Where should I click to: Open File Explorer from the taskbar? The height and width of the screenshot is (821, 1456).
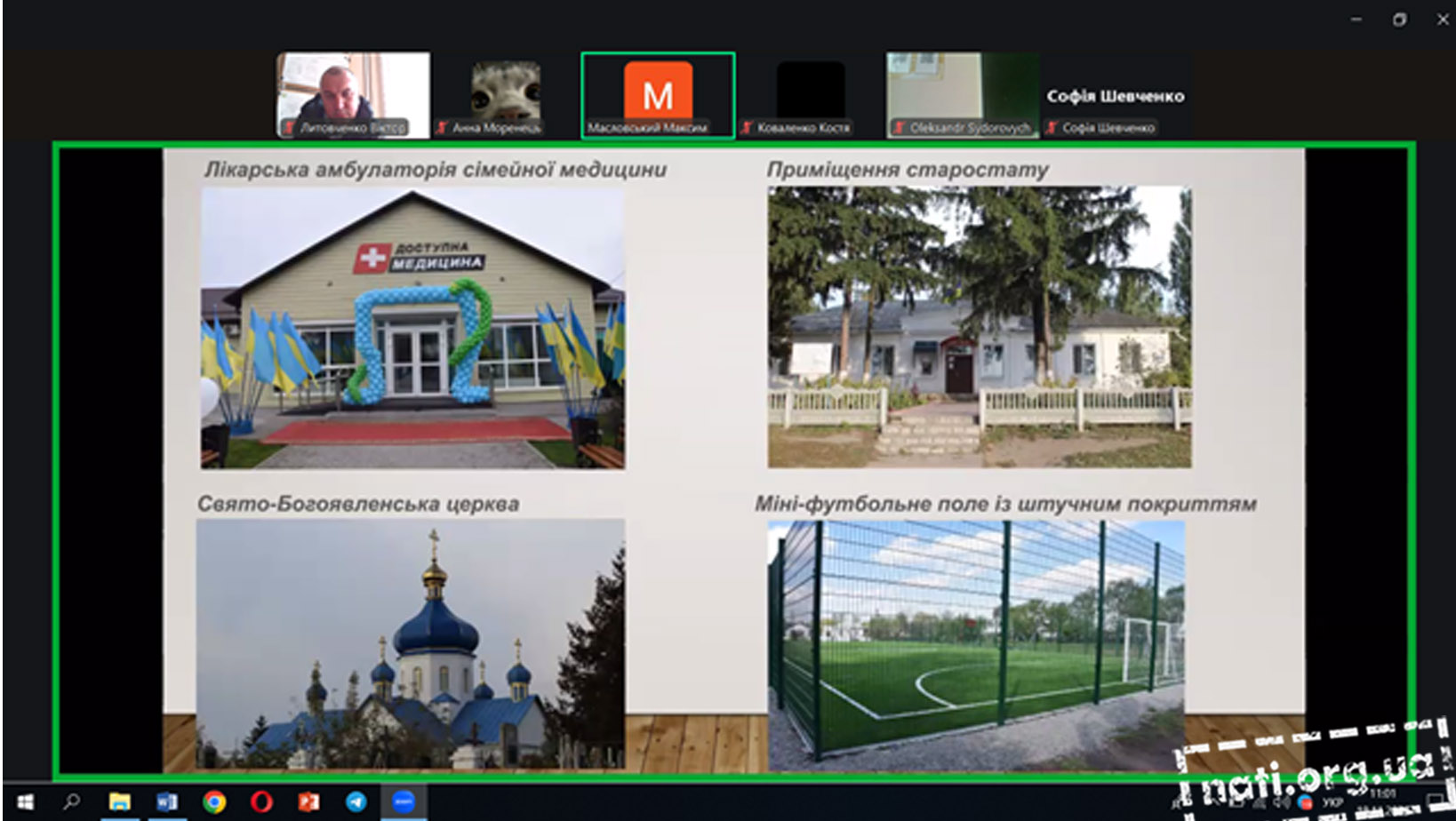(119, 802)
